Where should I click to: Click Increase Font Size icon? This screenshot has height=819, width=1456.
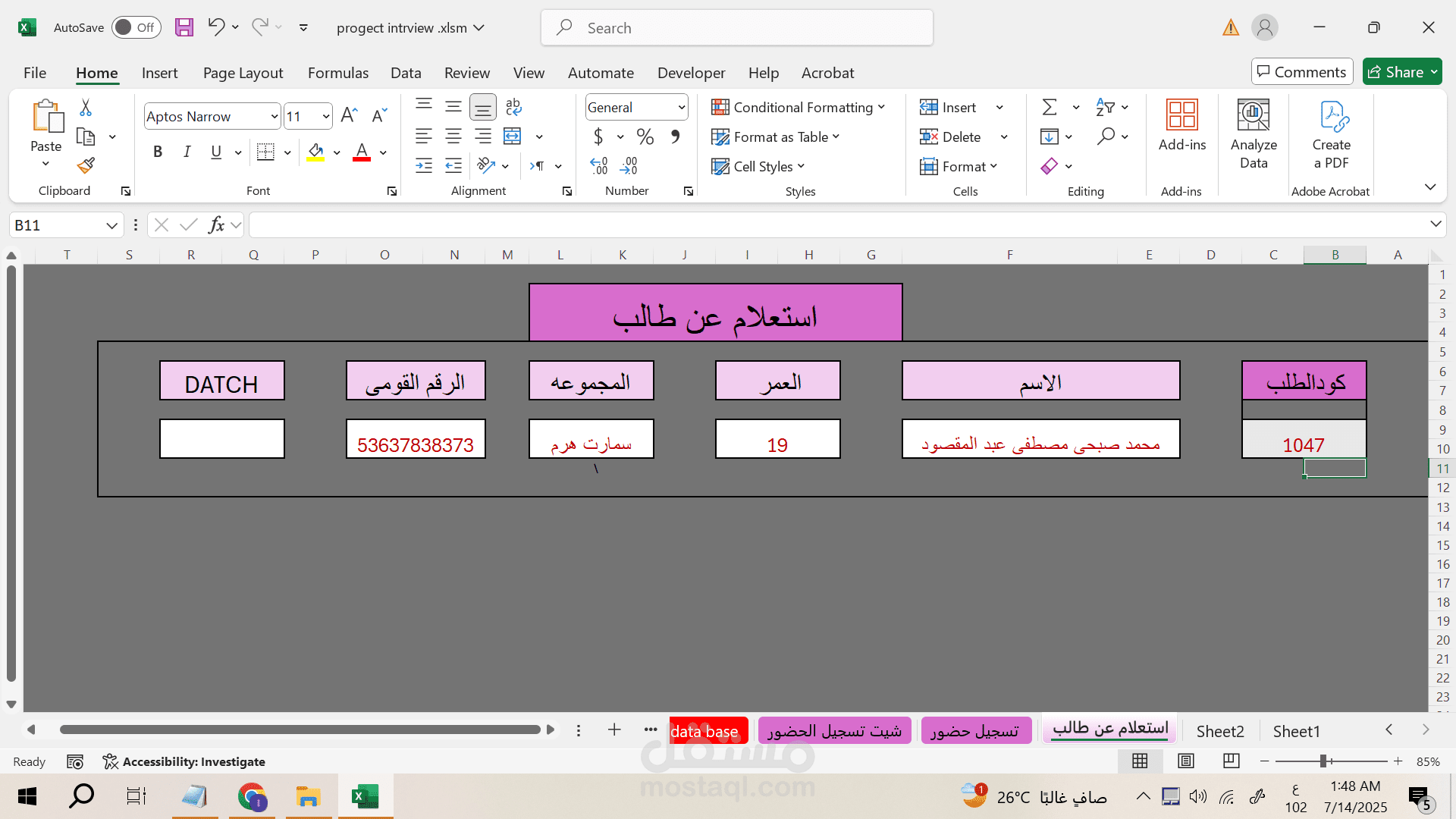pyautogui.click(x=349, y=115)
